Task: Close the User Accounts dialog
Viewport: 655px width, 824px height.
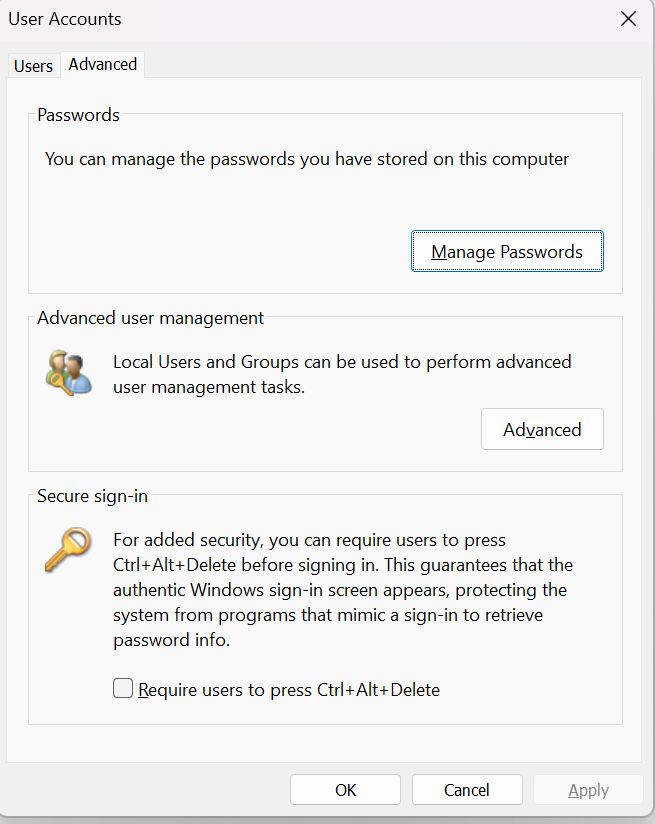Action: (628, 19)
